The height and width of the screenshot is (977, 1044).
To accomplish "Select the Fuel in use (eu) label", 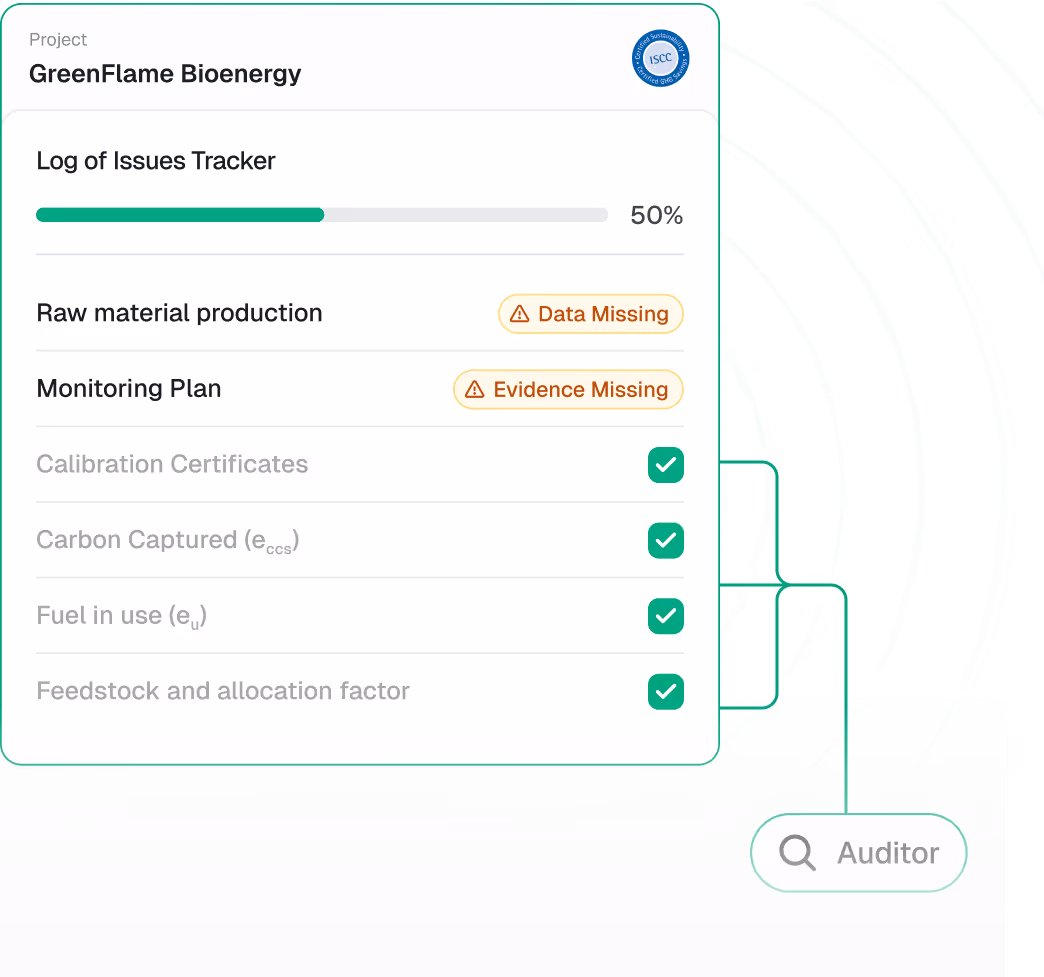I will point(121,616).
